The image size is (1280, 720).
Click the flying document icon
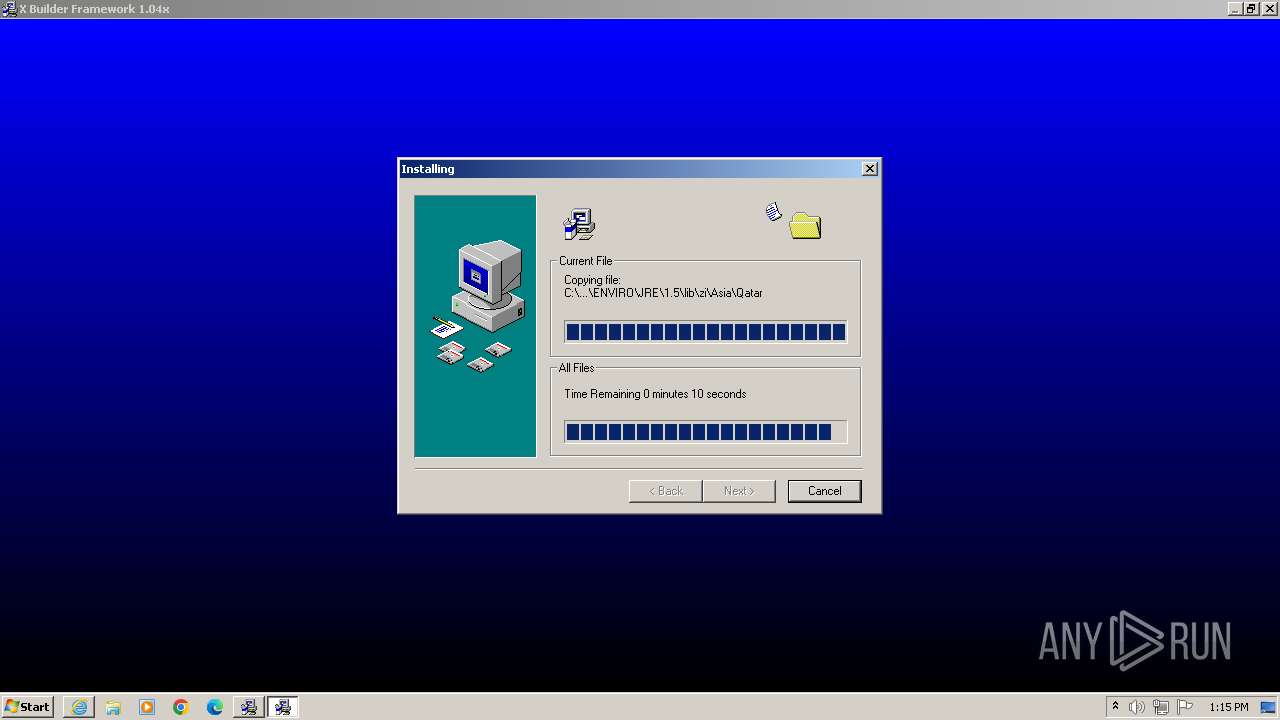tap(773, 212)
